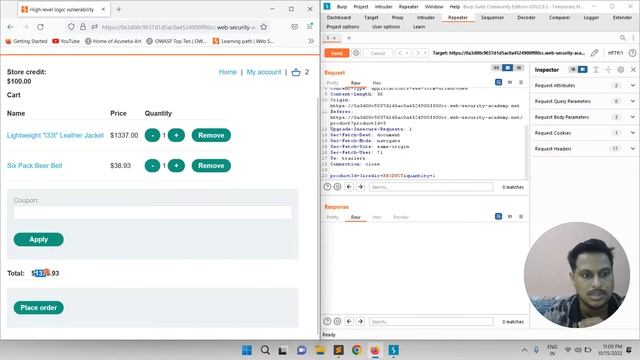Focus the Coupon input field
The height and width of the screenshot is (360, 640).
(x=152, y=212)
